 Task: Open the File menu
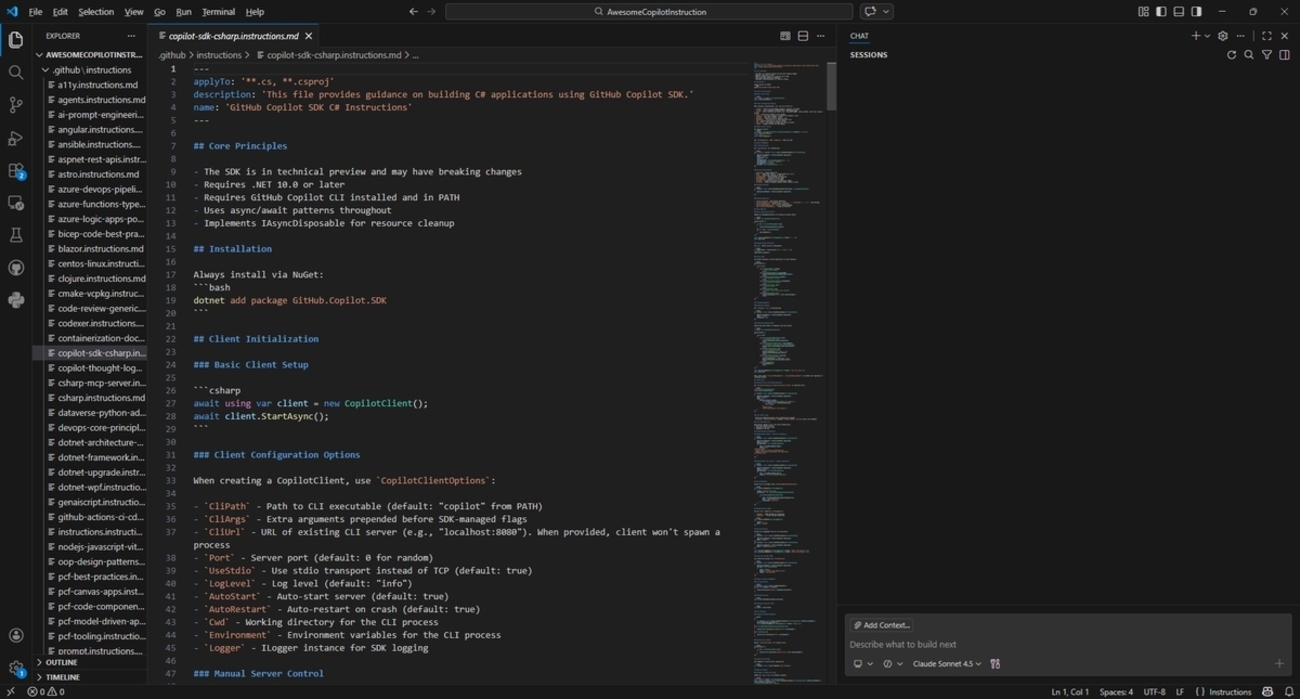tap(35, 12)
